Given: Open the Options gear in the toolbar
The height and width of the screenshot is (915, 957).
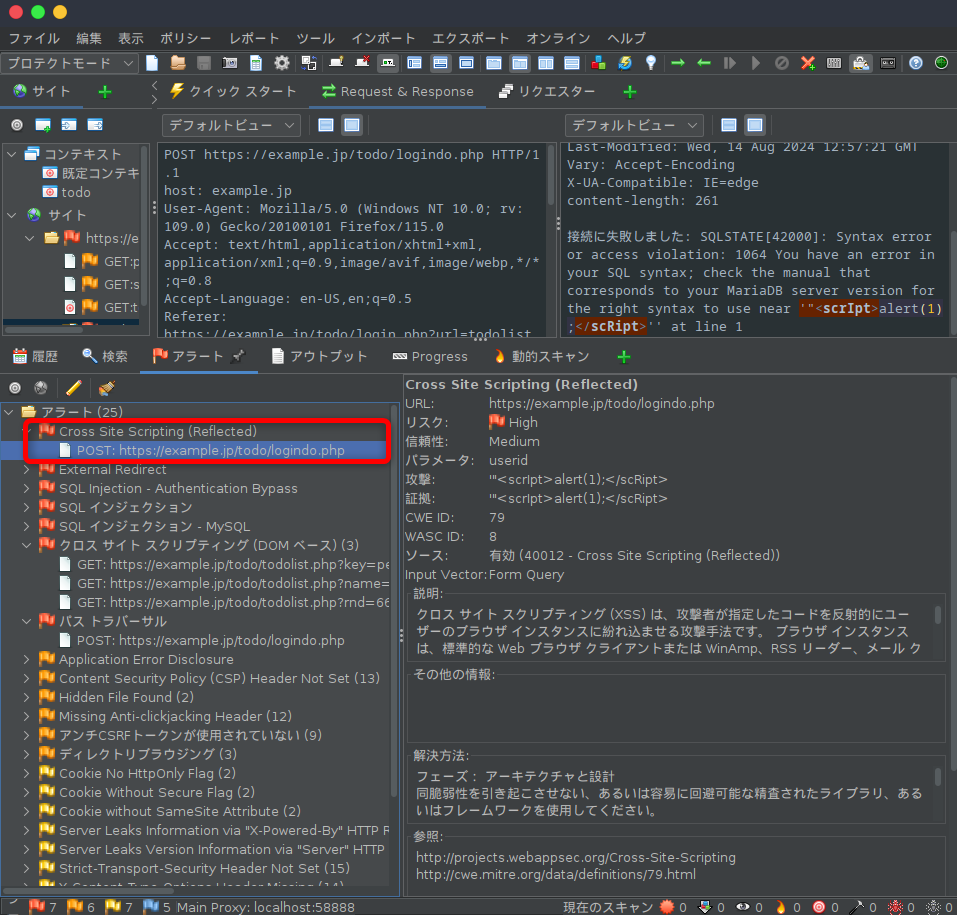Looking at the screenshot, I should pyautogui.click(x=281, y=63).
